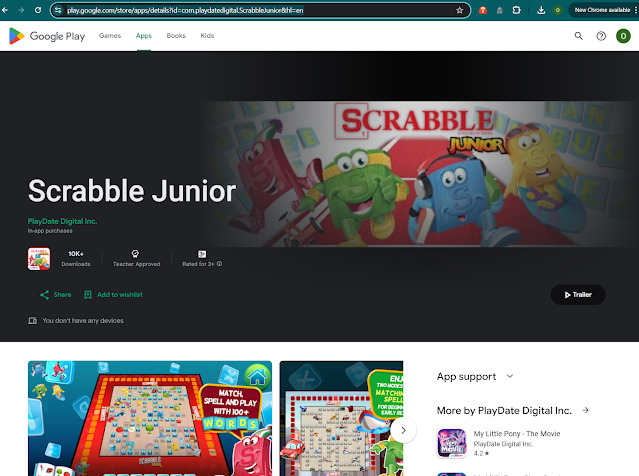Click the browser forward arrow

pyautogui.click(x=21, y=10)
